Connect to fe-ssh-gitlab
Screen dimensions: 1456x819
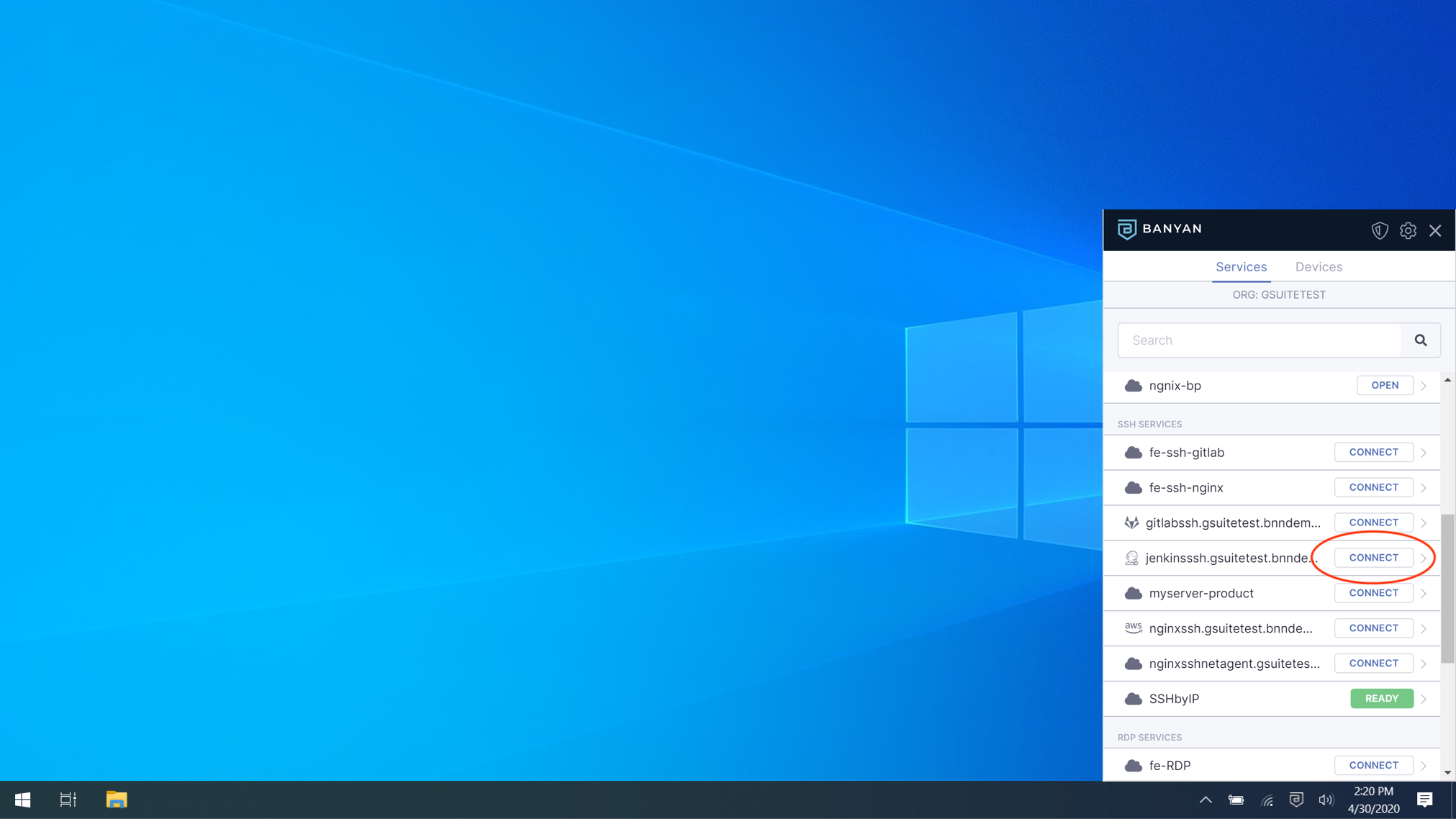1373,452
